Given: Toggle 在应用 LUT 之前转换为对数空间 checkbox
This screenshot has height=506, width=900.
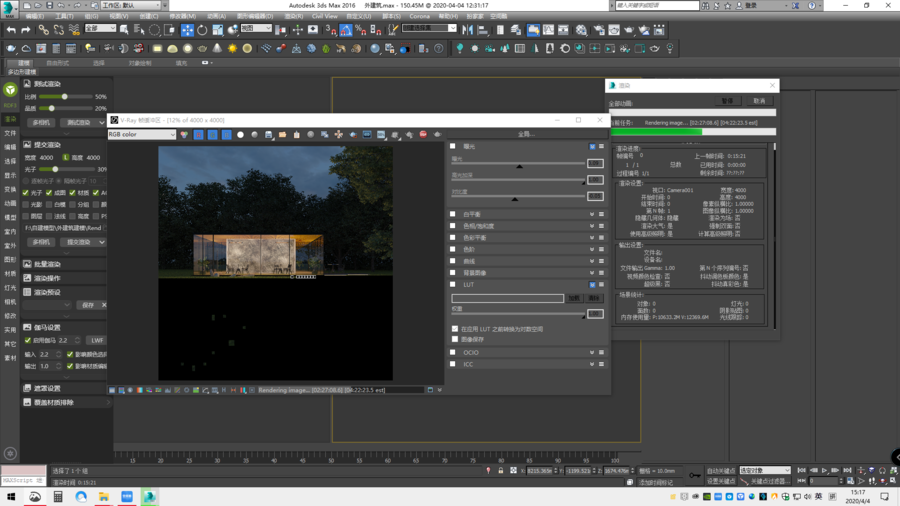Looking at the screenshot, I should pyautogui.click(x=455, y=329).
